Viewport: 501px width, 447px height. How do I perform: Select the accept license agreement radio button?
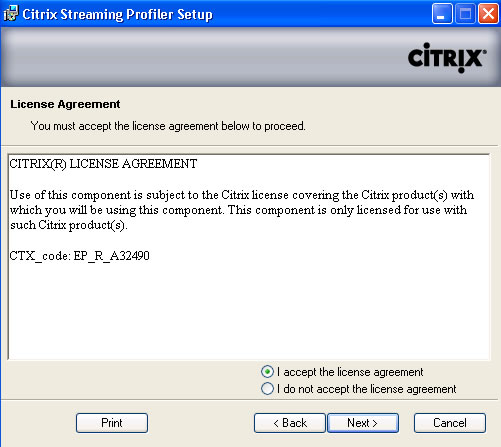(x=267, y=371)
